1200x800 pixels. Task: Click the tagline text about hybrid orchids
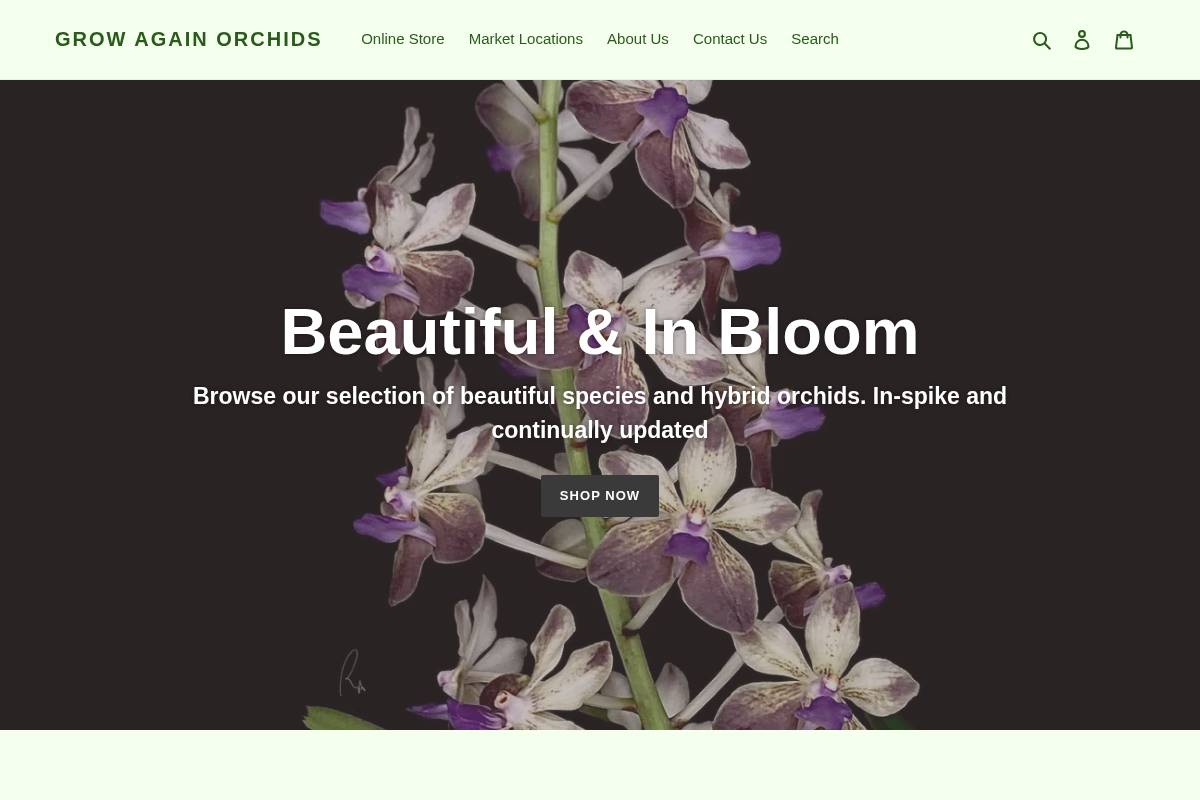600,412
